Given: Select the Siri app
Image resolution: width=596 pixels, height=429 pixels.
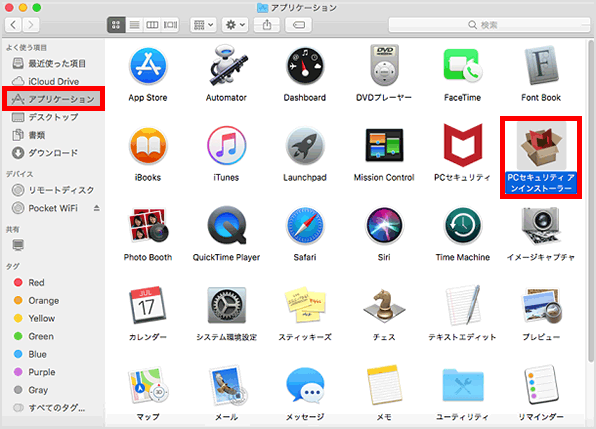Looking at the screenshot, I should coord(384,226).
